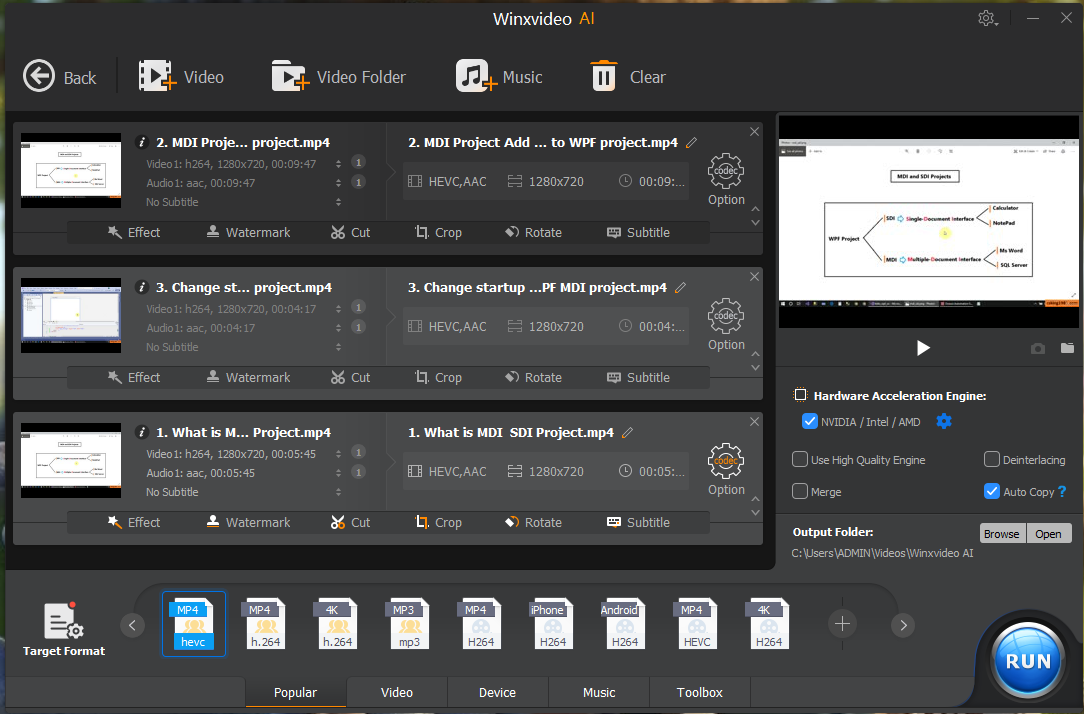Open the output folder
The width and height of the screenshot is (1084, 714).
pos(1048,533)
